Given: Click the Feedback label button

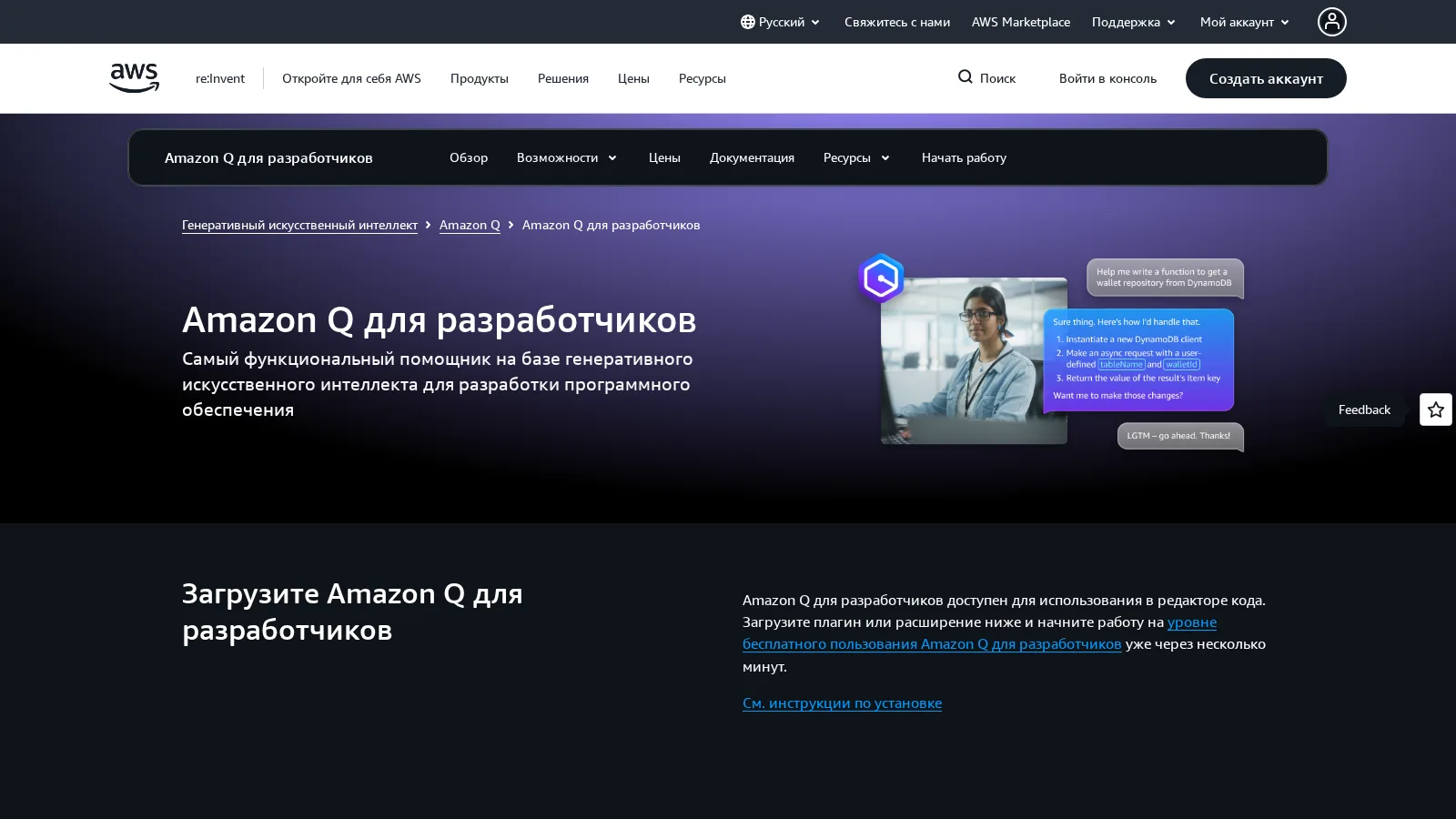Looking at the screenshot, I should click(1364, 409).
